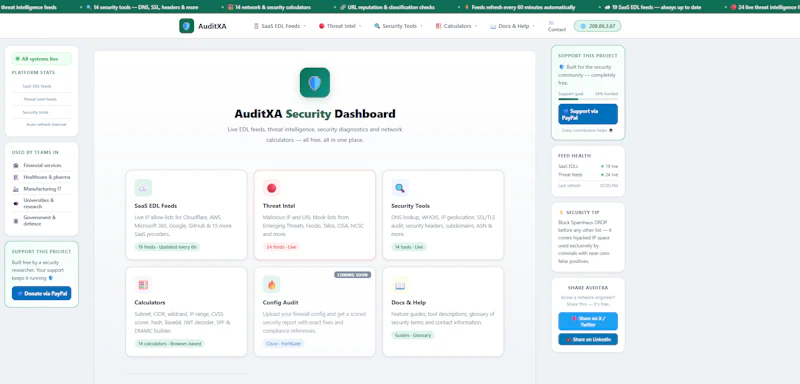This screenshot has width=800, height=384.
Task: Open the Security Tools card title
Action: pyautogui.click(x=410, y=206)
